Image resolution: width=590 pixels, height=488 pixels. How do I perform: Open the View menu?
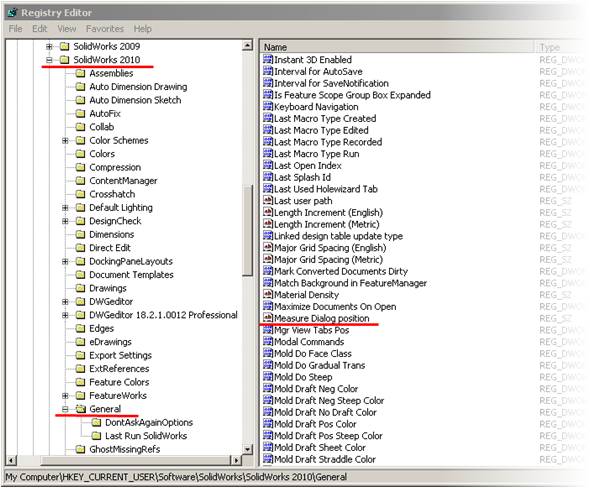(67, 29)
